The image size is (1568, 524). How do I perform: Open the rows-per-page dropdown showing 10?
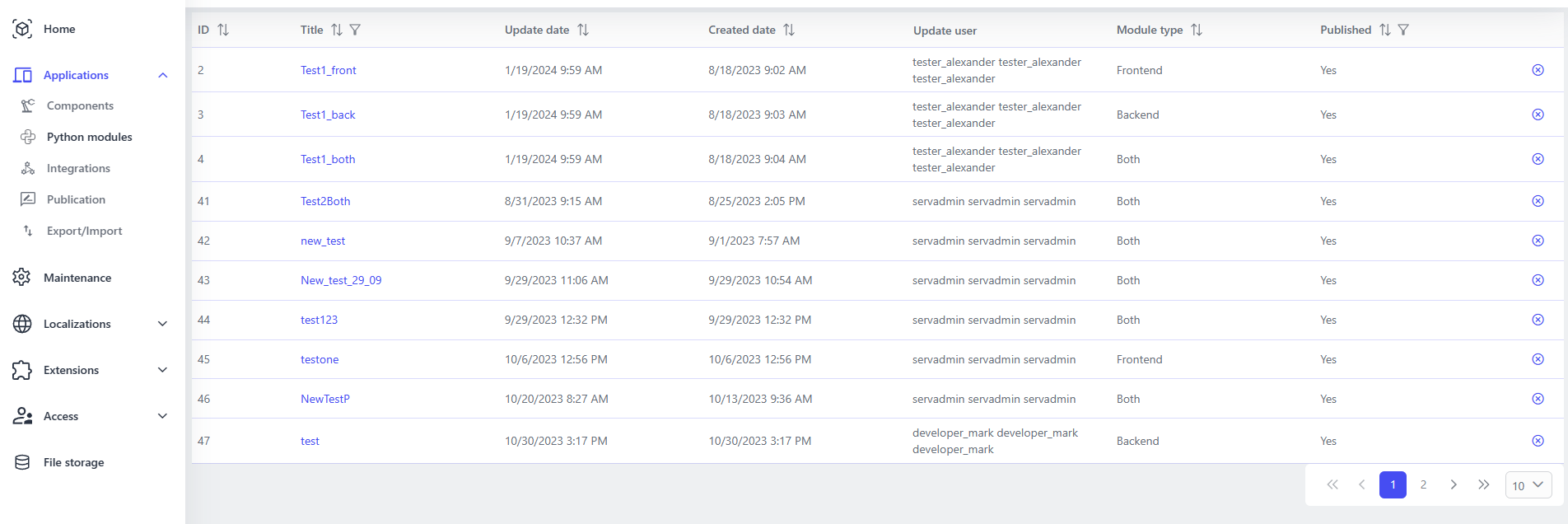point(1528,485)
